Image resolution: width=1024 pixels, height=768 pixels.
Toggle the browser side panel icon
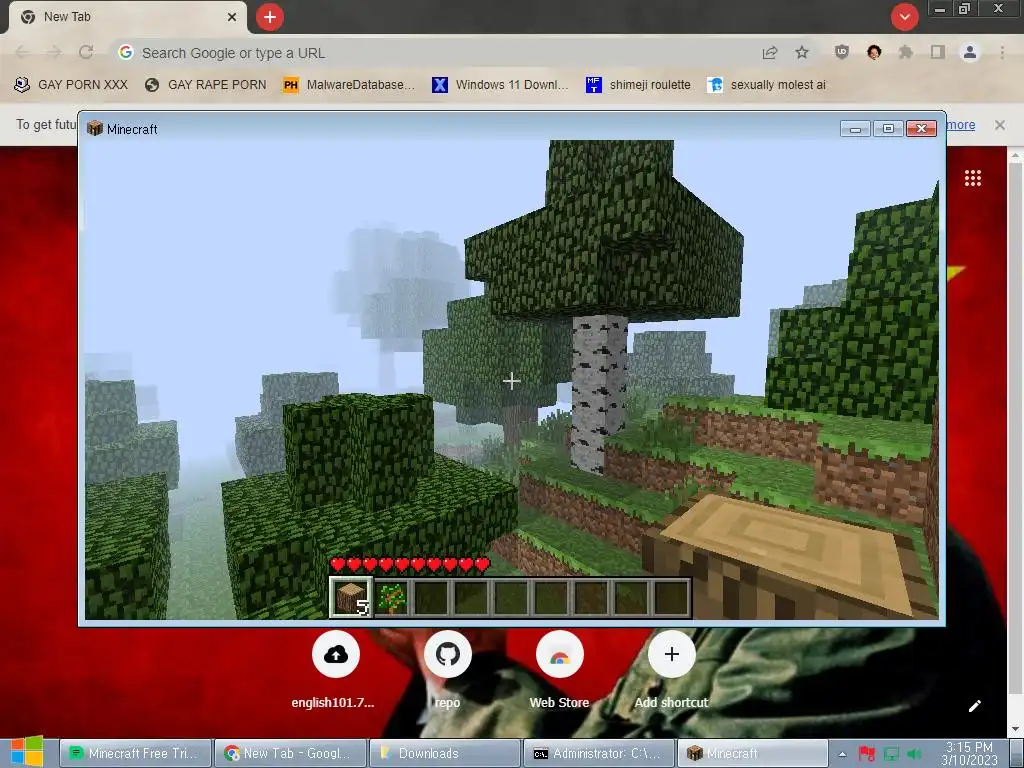(x=938, y=52)
